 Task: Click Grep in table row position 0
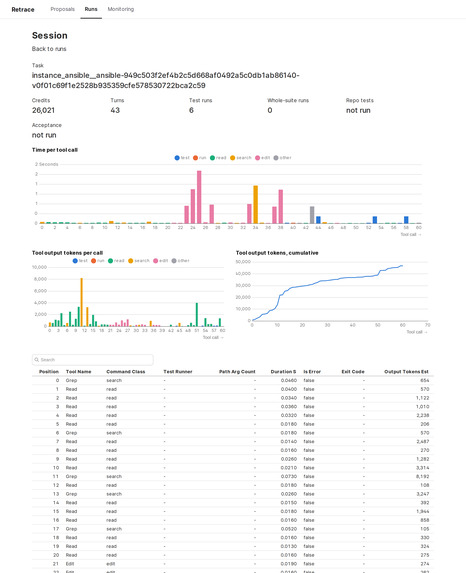point(71,380)
